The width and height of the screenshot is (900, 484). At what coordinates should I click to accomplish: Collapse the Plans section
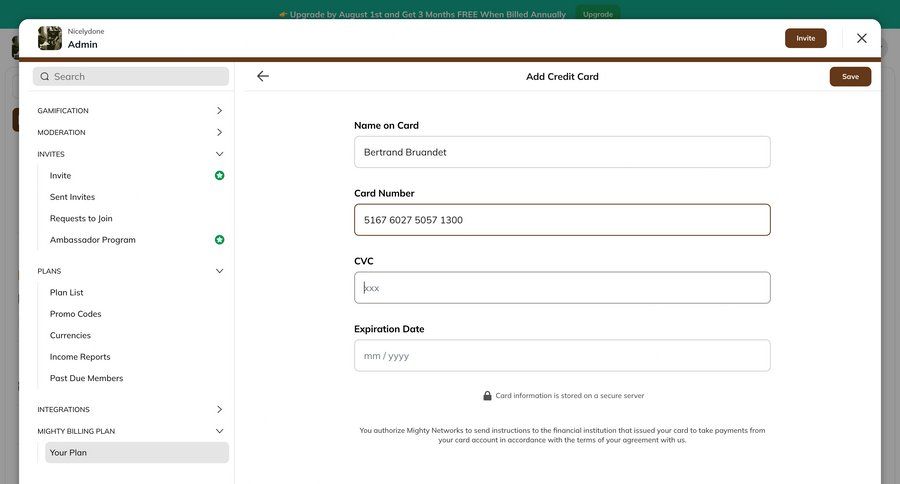point(131,271)
